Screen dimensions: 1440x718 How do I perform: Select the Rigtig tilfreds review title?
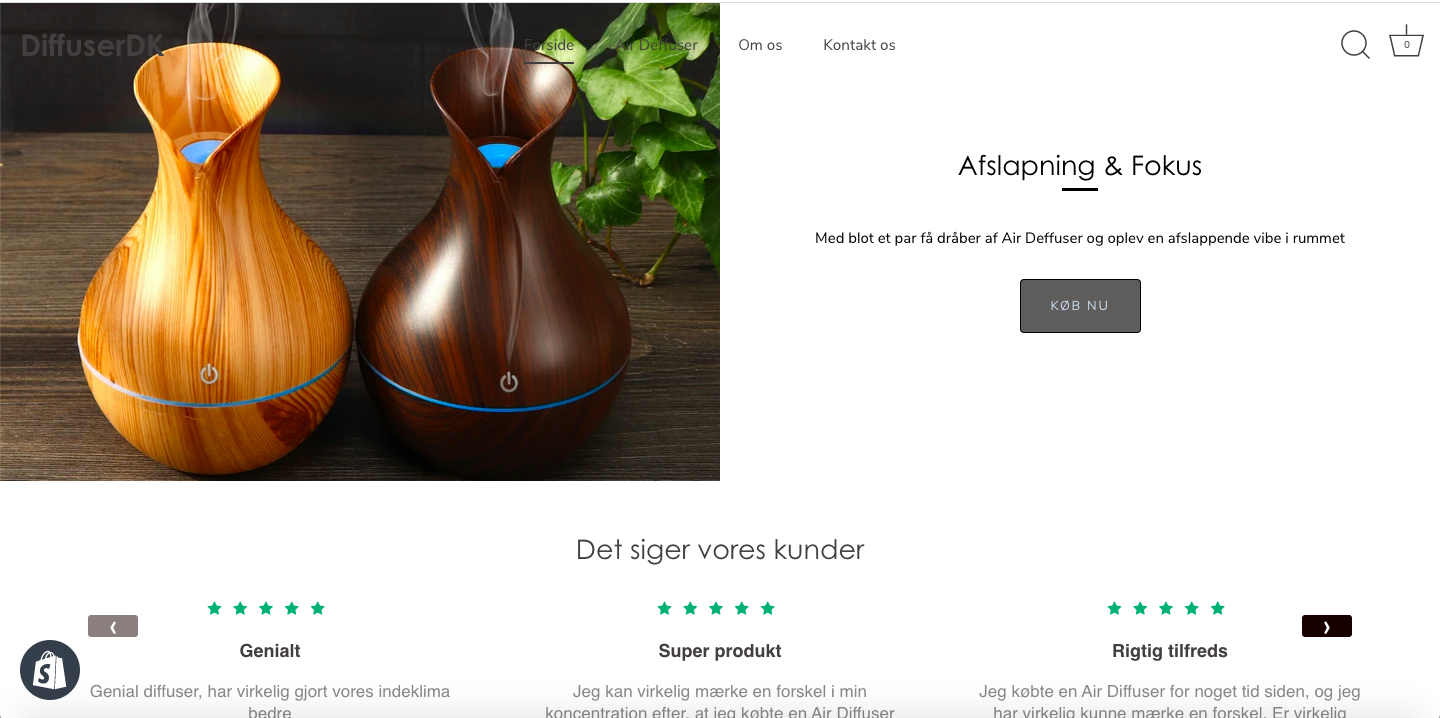coord(1170,651)
